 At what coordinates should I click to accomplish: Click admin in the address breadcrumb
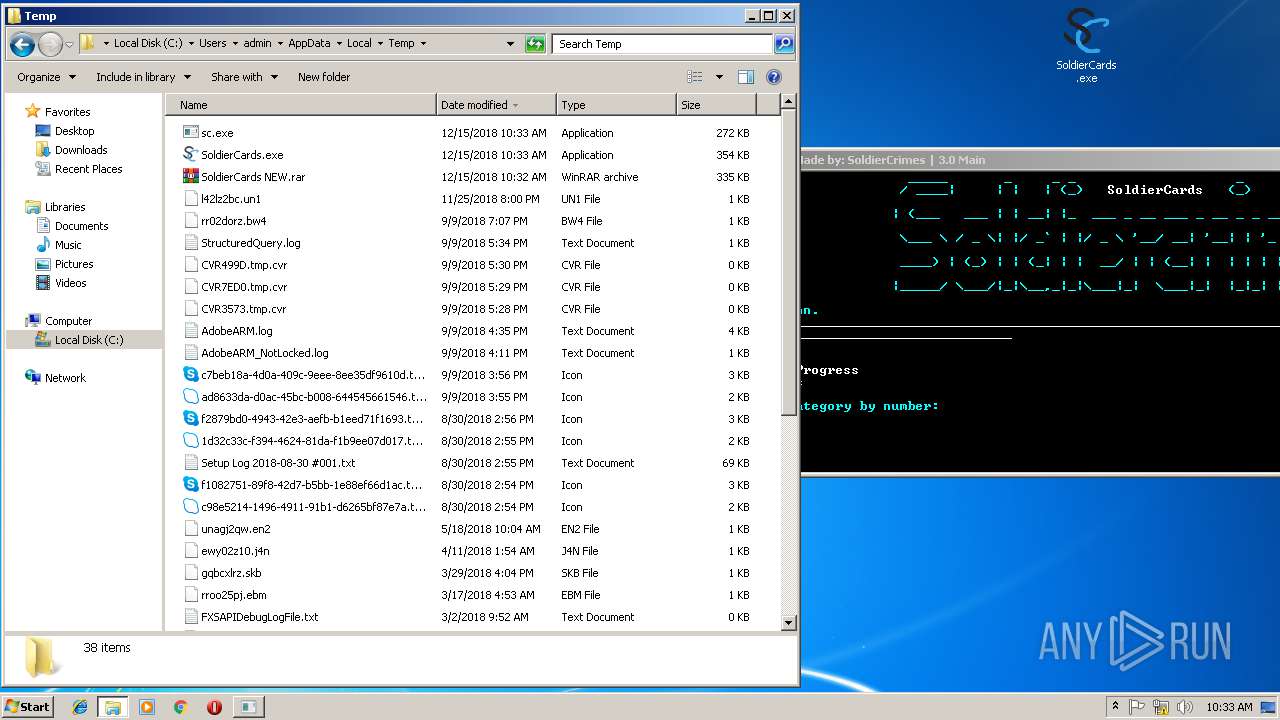point(257,43)
